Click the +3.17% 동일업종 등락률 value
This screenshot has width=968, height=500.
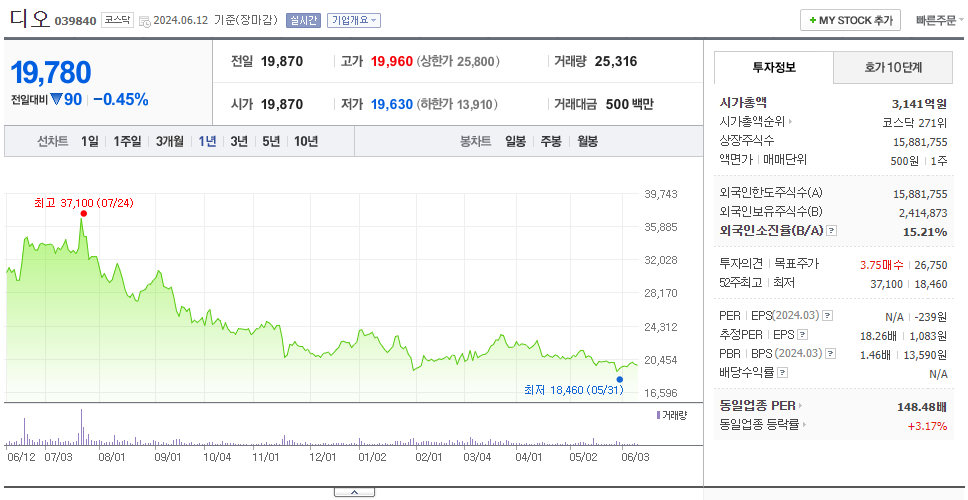click(927, 426)
